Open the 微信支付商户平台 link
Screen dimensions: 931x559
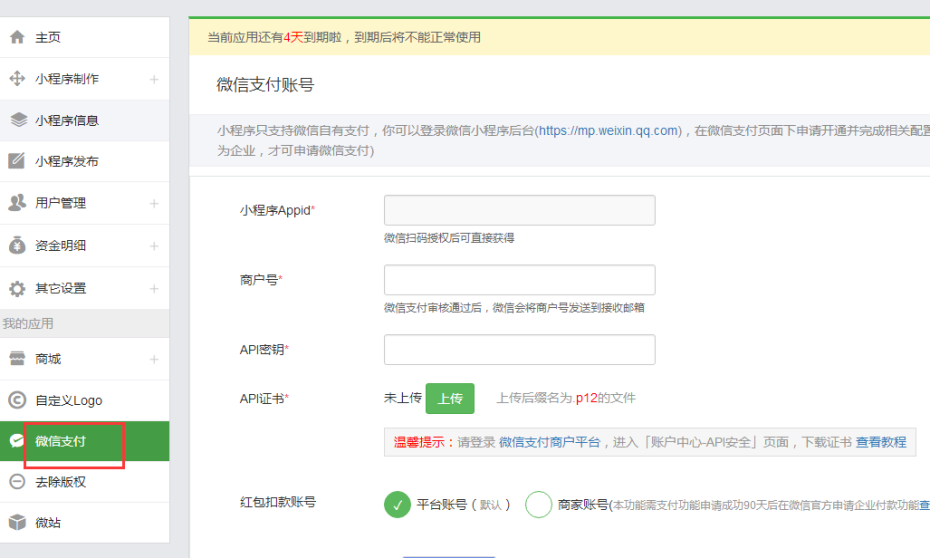pos(549,441)
